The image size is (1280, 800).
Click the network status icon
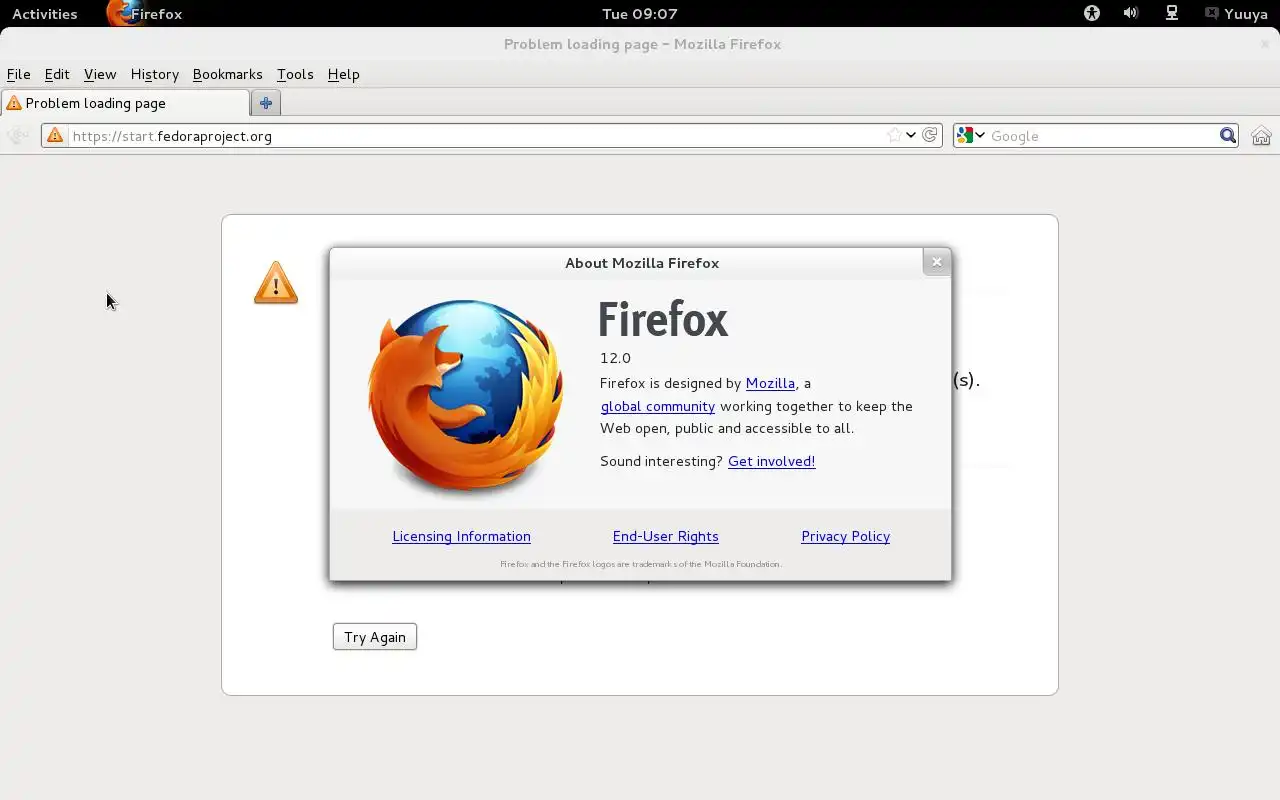1172,13
